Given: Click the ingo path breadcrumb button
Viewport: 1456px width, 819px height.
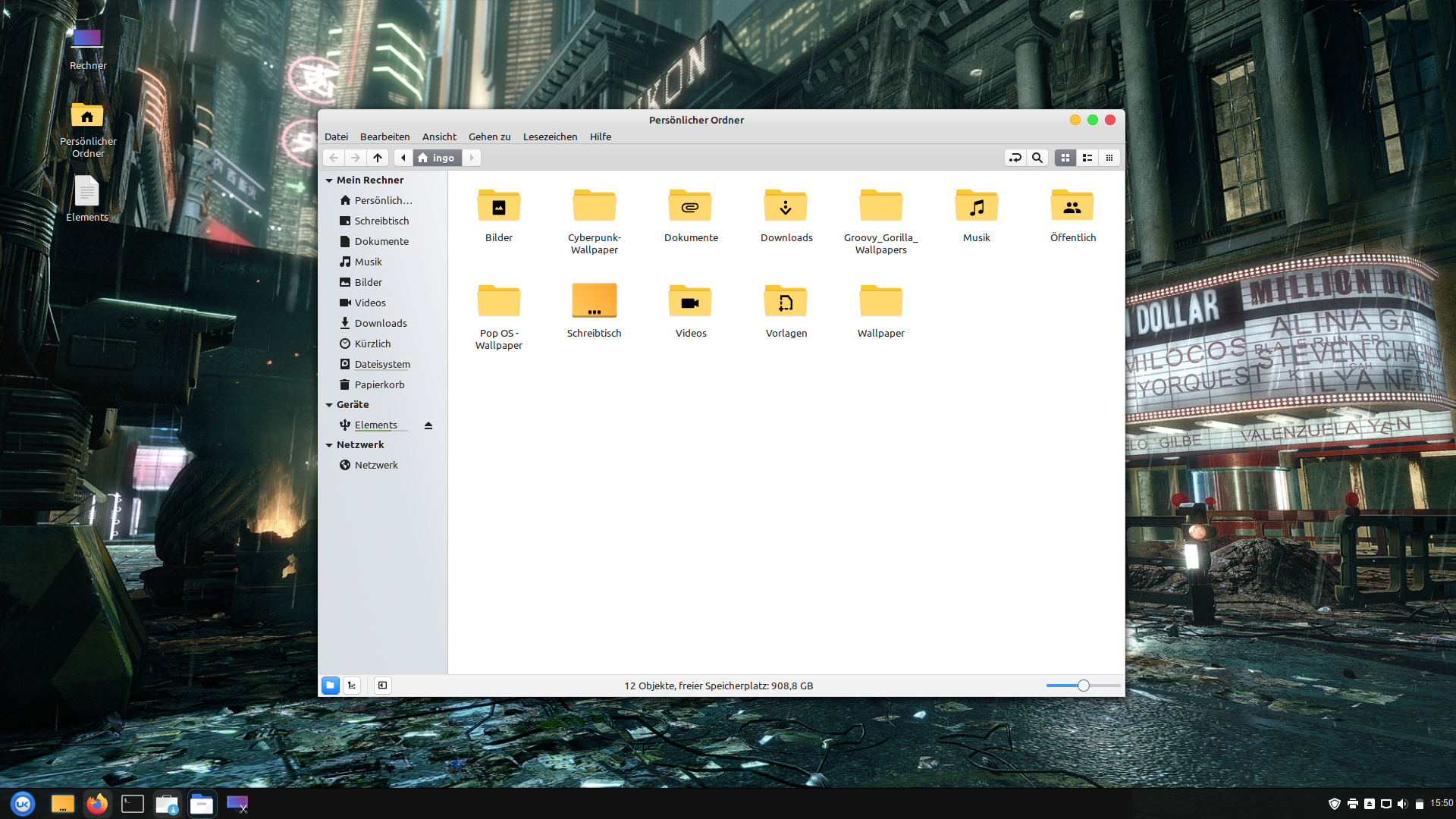Looking at the screenshot, I should click(x=437, y=158).
